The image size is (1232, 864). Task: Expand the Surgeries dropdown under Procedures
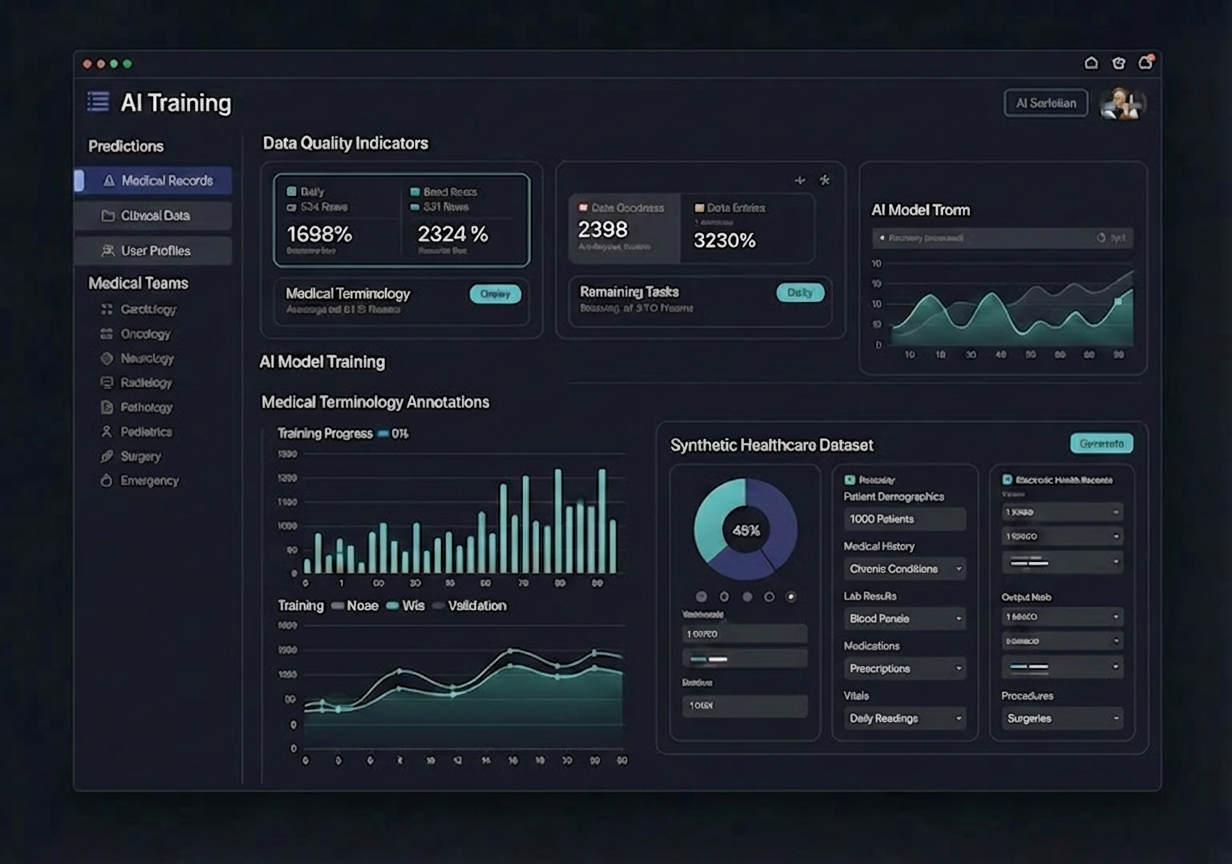[1061, 718]
